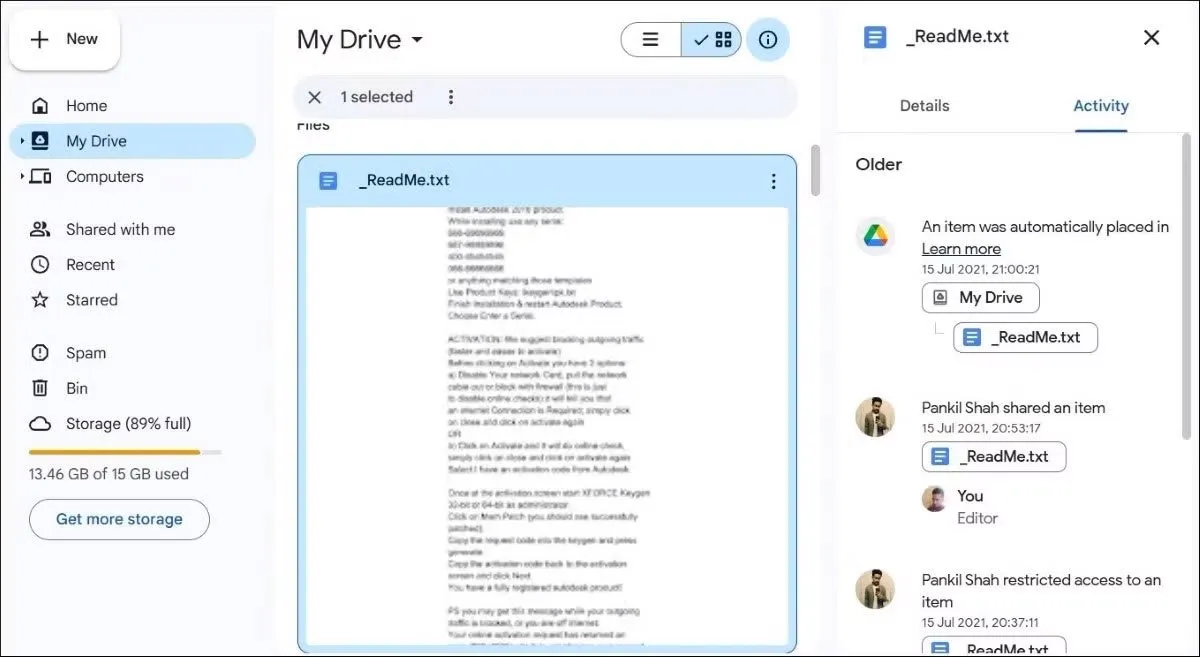Click the New button with plus icon
Viewport: 1200px width, 657px height.
pos(65,40)
